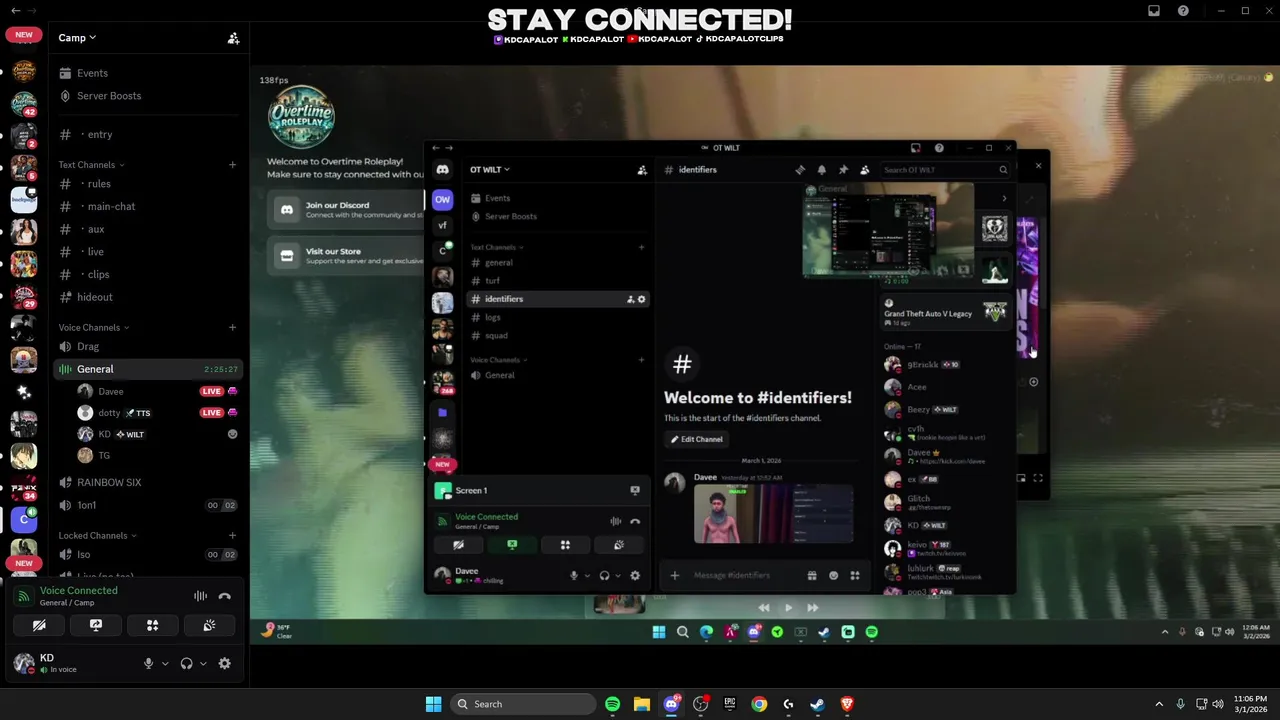The image size is (1280, 720).
Task: Show hidden icons chevron in outer taskbar tray
Action: coord(1159,704)
